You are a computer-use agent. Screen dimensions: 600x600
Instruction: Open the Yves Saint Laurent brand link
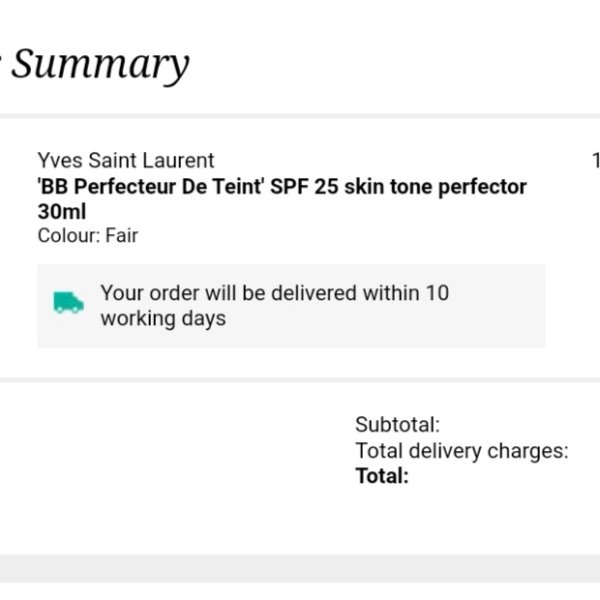126,160
